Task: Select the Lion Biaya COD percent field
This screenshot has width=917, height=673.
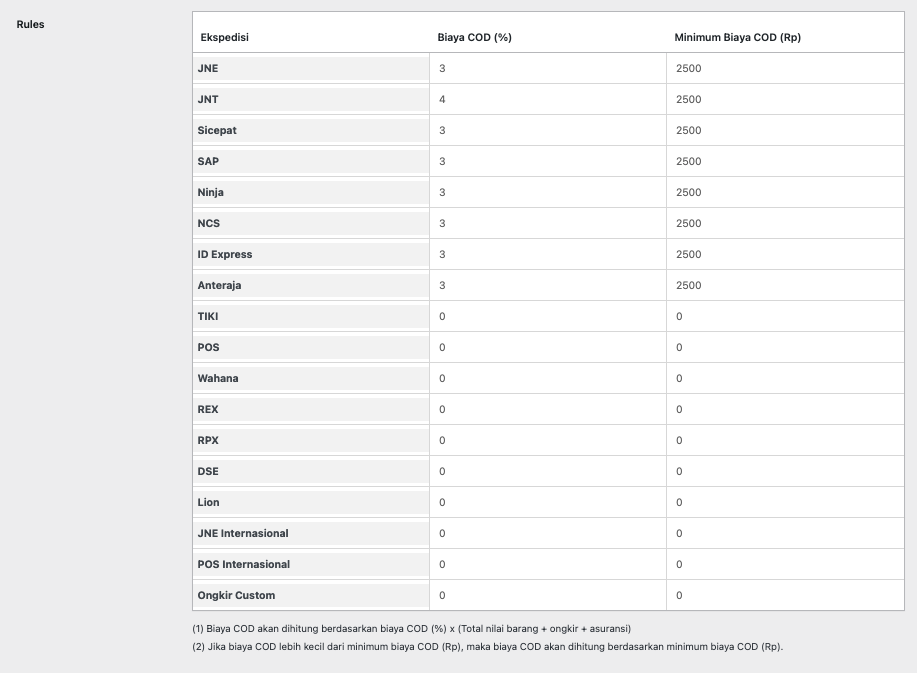Action: point(547,502)
